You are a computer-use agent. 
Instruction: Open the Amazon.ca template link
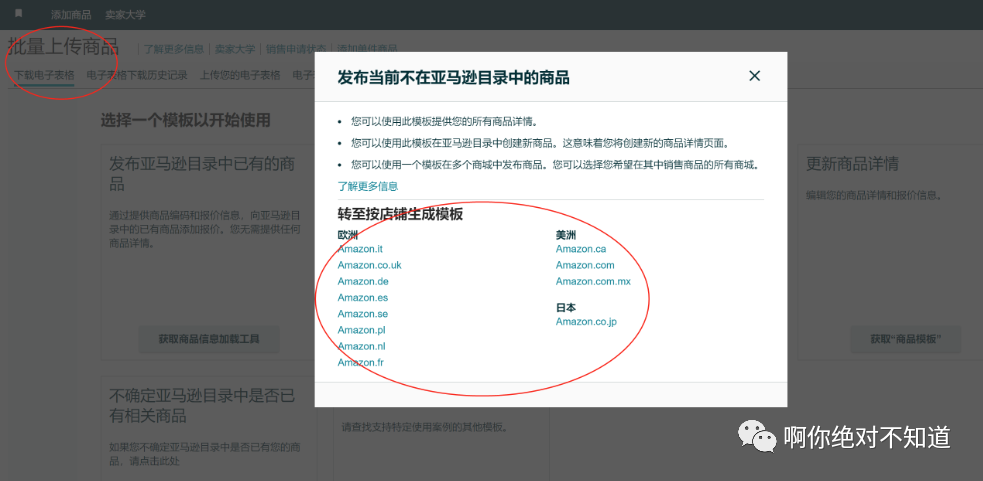pos(581,249)
